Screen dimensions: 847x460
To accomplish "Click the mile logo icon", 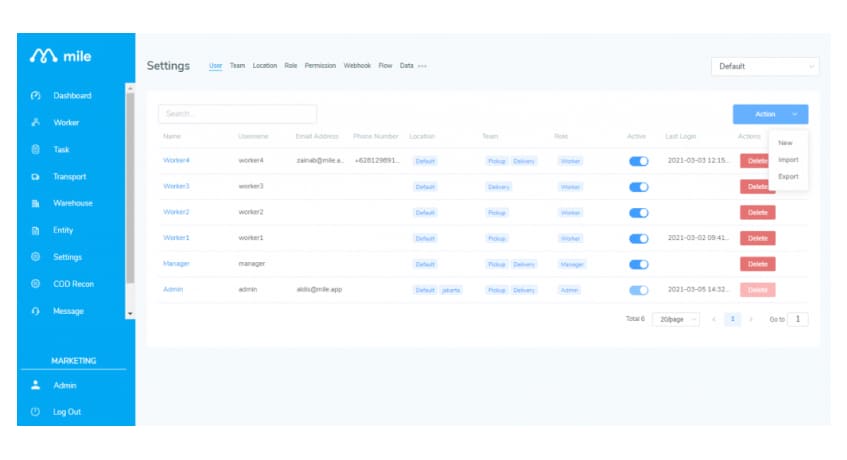I will (43, 56).
